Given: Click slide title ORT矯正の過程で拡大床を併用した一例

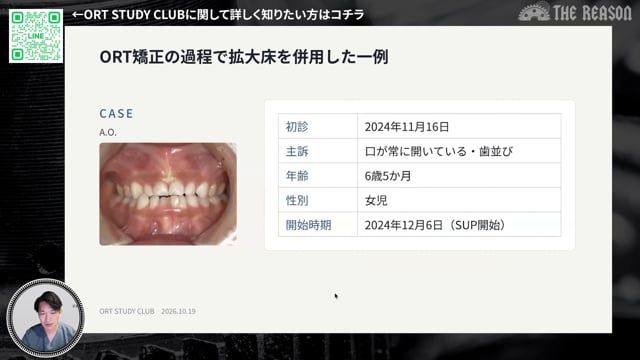Looking at the screenshot, I should click(x=244, y=57).
